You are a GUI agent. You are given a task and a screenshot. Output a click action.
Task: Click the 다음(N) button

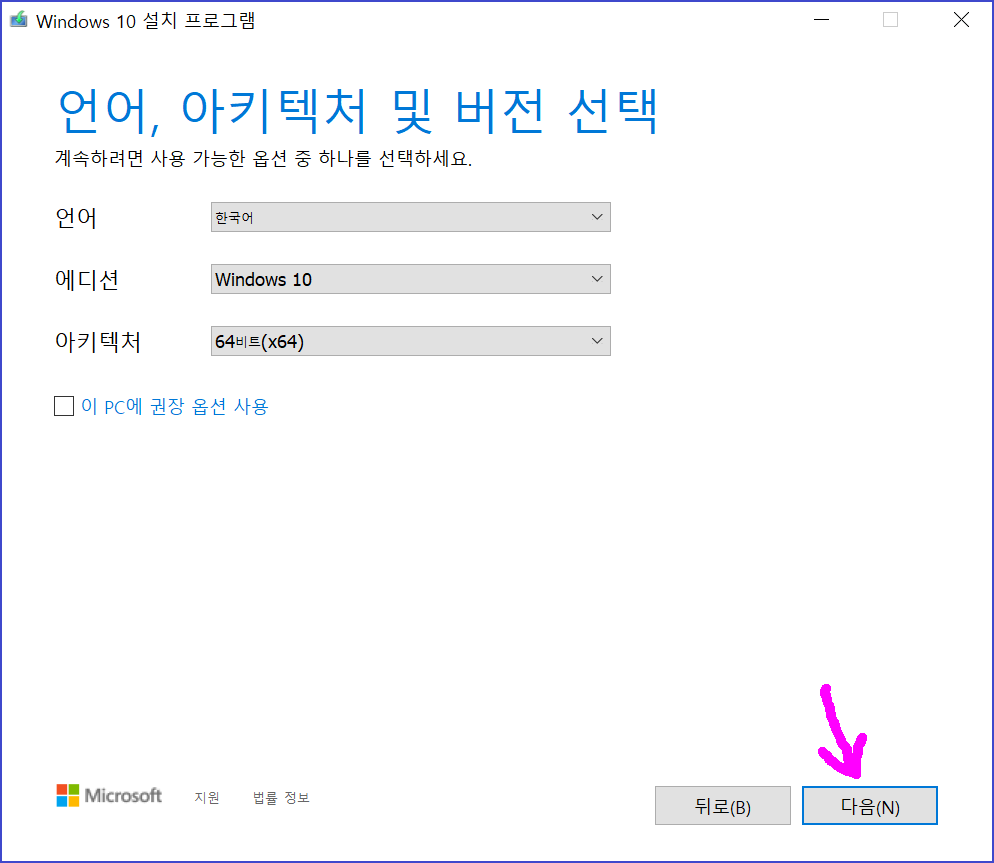[x=869, y=805]
